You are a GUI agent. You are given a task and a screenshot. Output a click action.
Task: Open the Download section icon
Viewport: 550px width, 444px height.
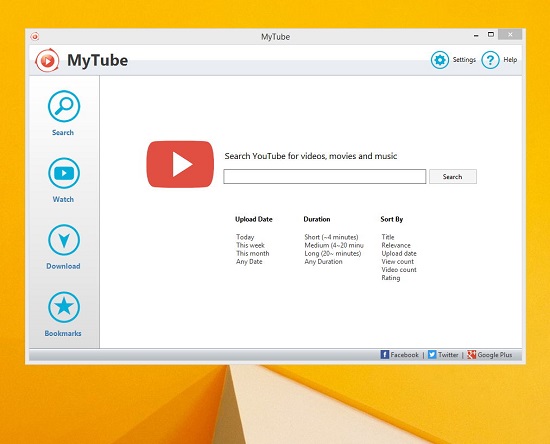tap(64, 240)
